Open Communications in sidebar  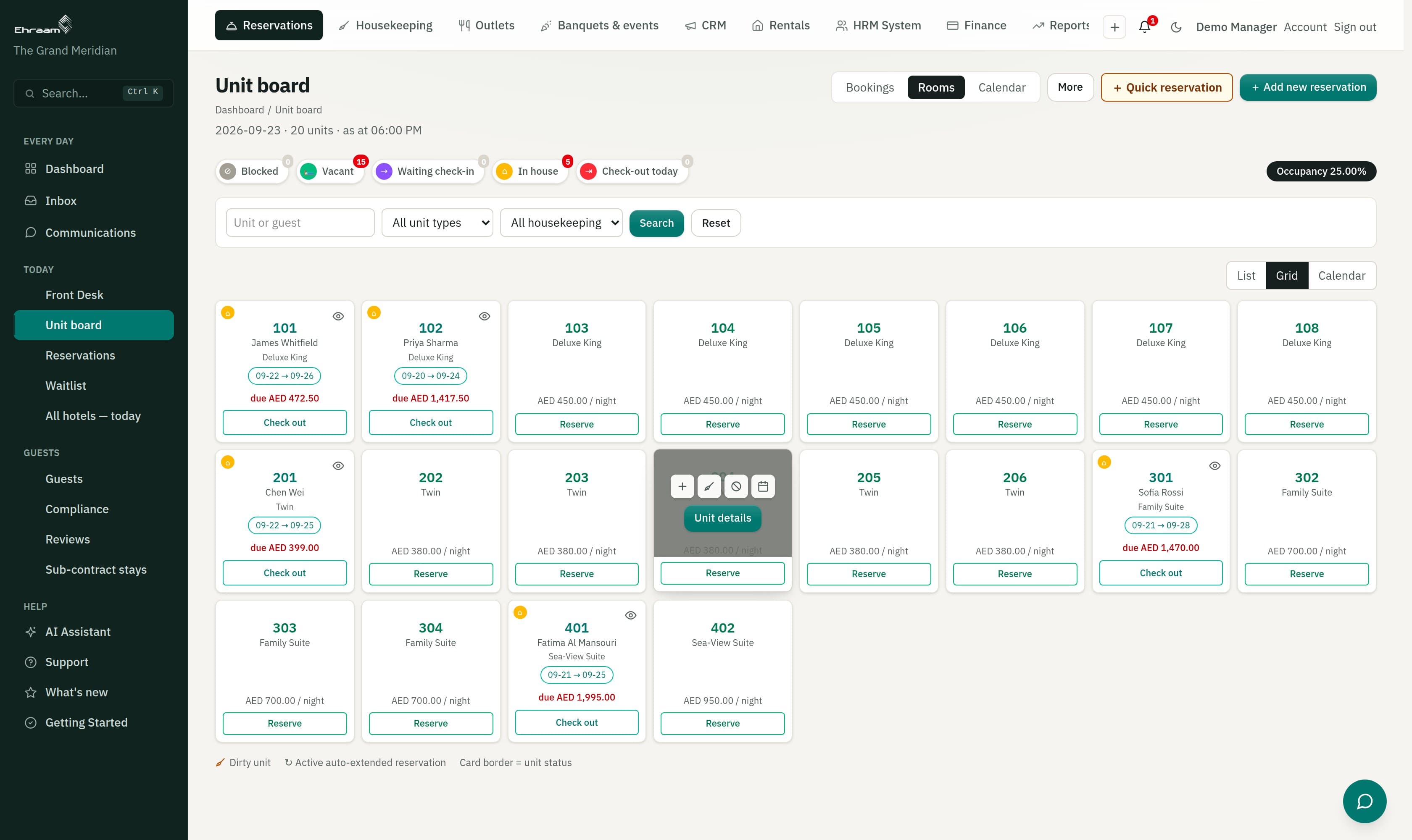coord(94,233)
